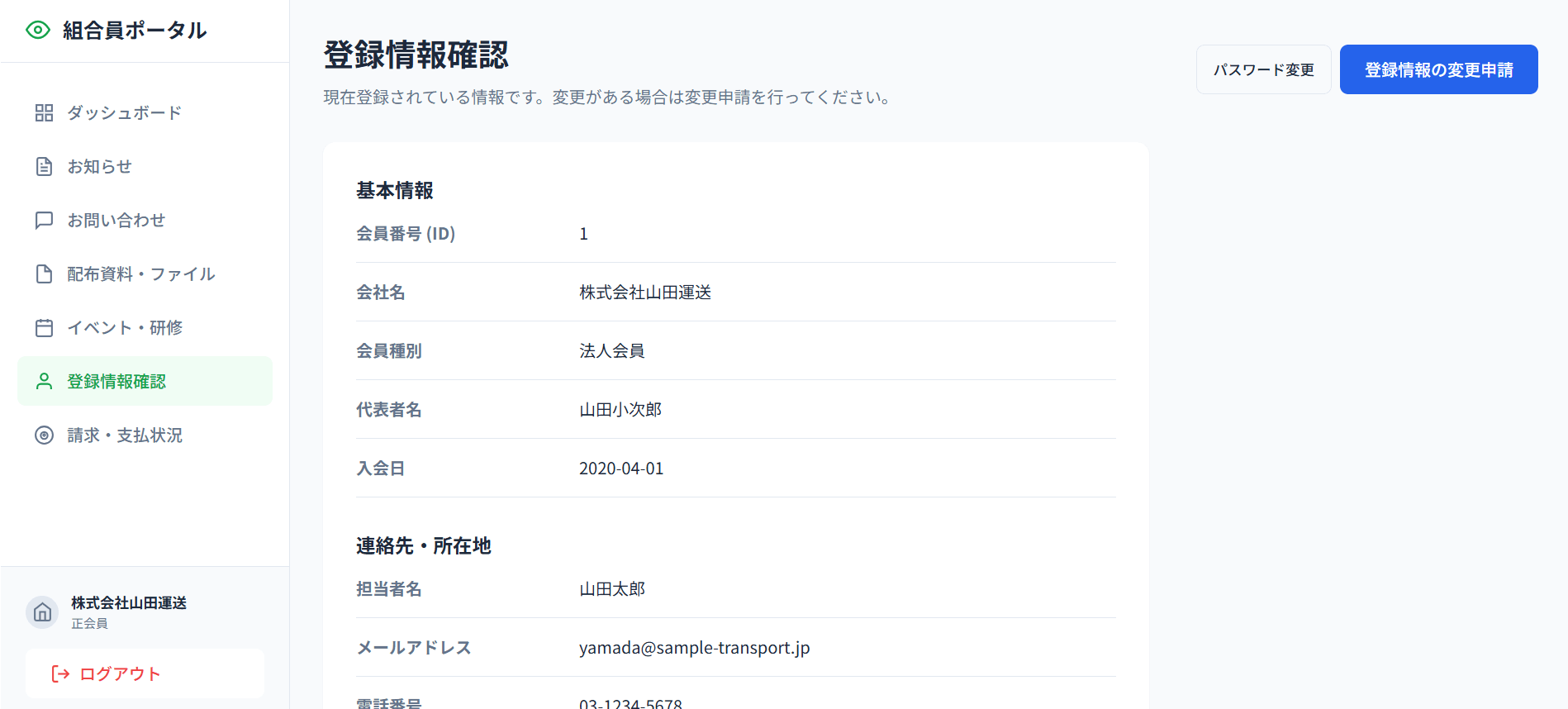Image resolution: width=1568 pixels, height=709 pixels.
Task: Go to the お知らせ page
Action: [x=99, y=167]
